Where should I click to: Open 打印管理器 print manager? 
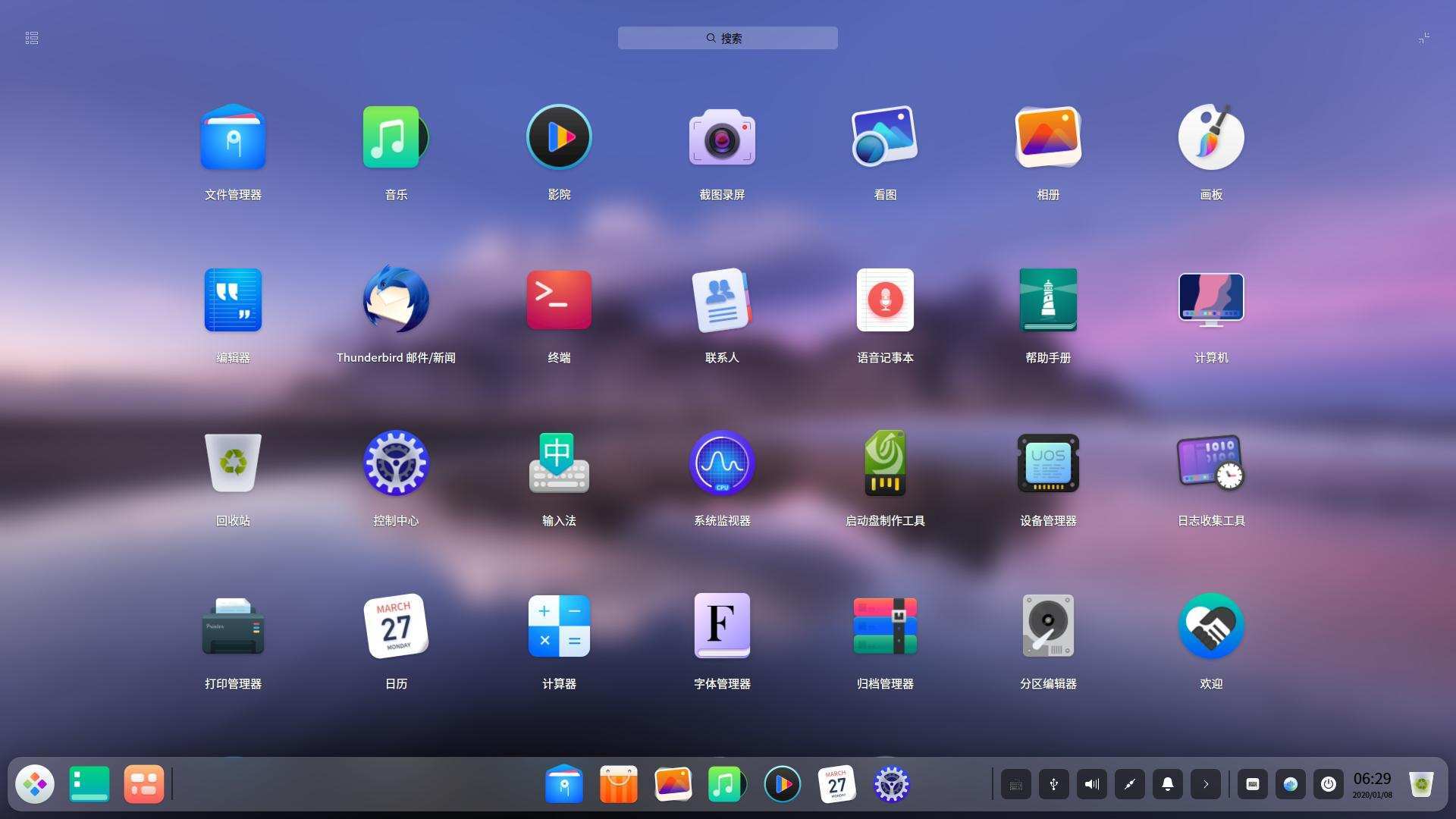click(233, 626)
